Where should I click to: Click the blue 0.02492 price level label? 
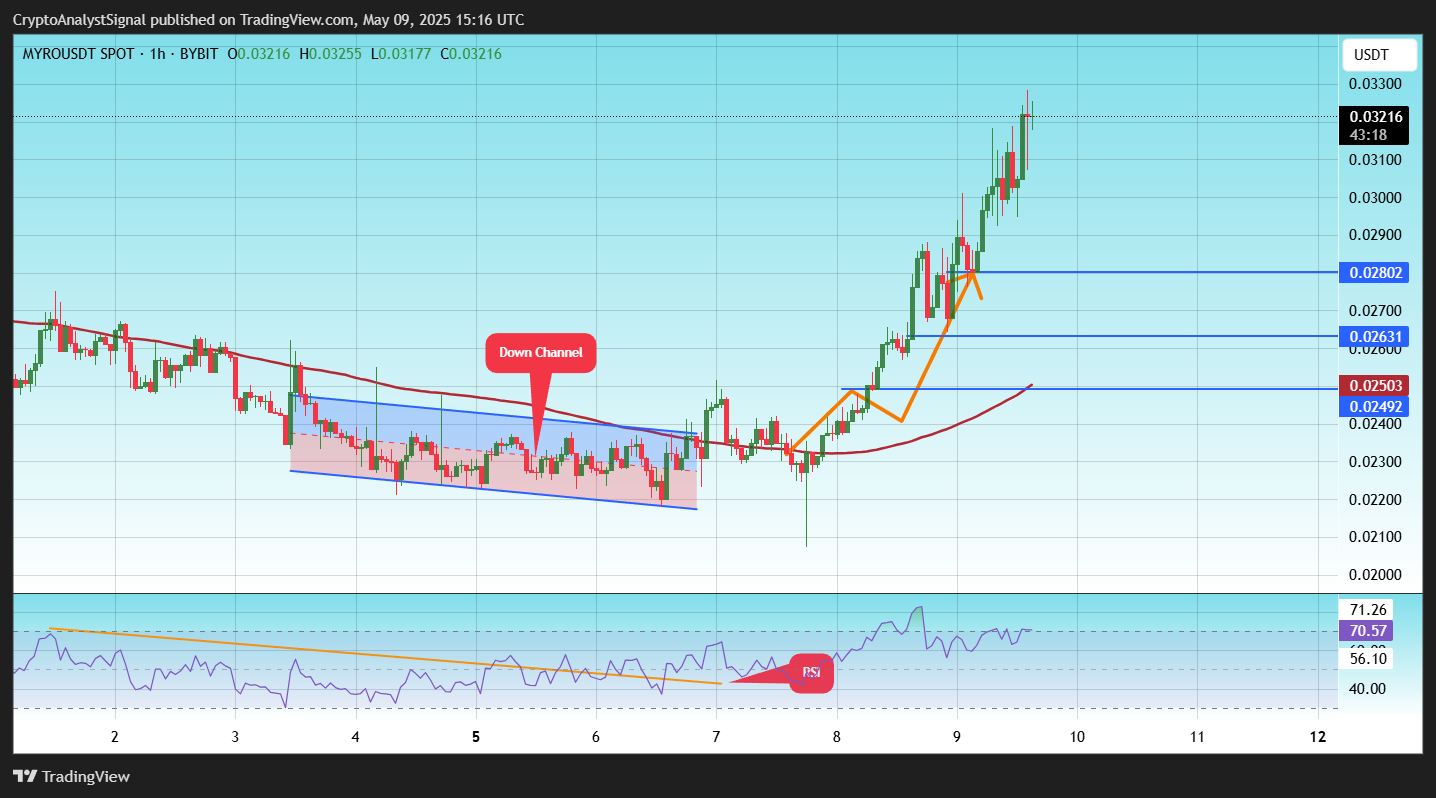click(1376, 406)
